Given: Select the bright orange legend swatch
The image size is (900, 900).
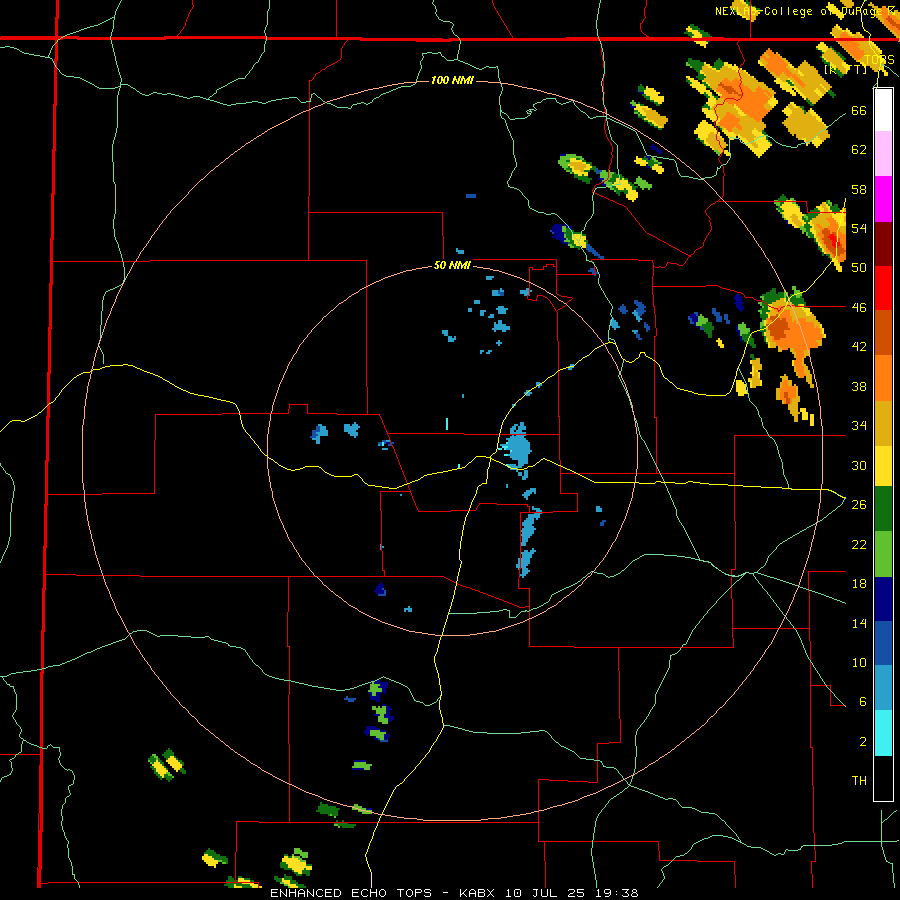Looking at the screenshot, I should [883, 377].
